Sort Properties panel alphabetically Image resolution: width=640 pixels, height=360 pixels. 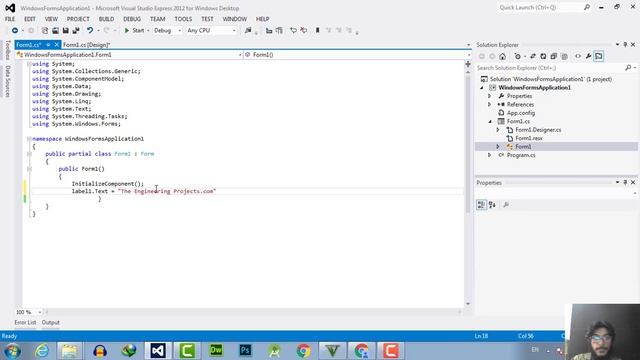point(492,205)
